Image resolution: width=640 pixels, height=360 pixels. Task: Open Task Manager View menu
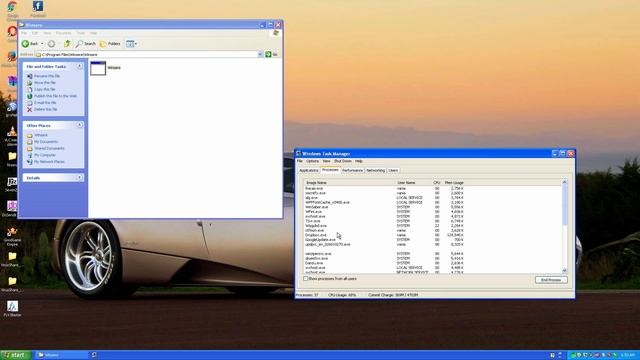327,161
